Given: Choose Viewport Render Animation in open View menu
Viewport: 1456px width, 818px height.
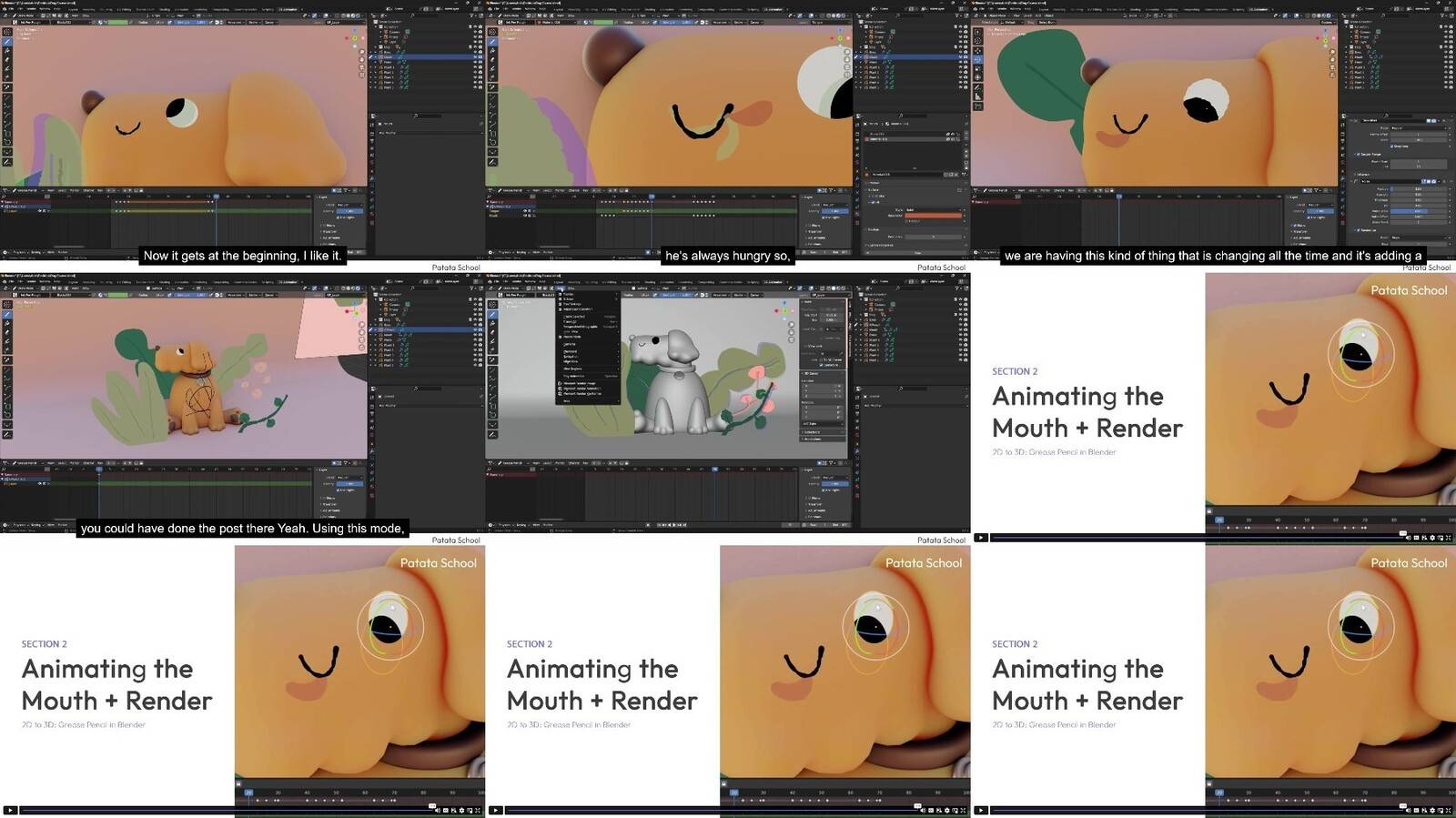Looking at the screenshot, I should [588, 389].
